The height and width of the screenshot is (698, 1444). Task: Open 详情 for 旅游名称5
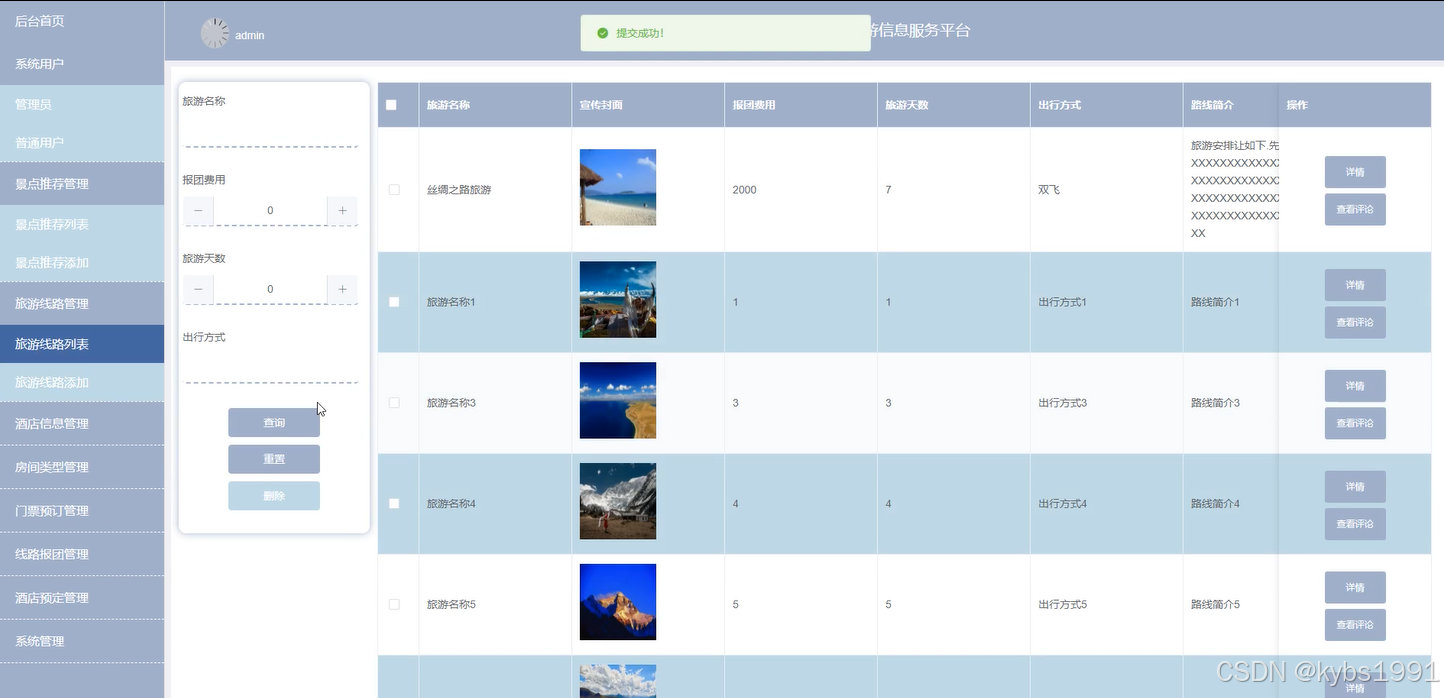coord(1355,587)
